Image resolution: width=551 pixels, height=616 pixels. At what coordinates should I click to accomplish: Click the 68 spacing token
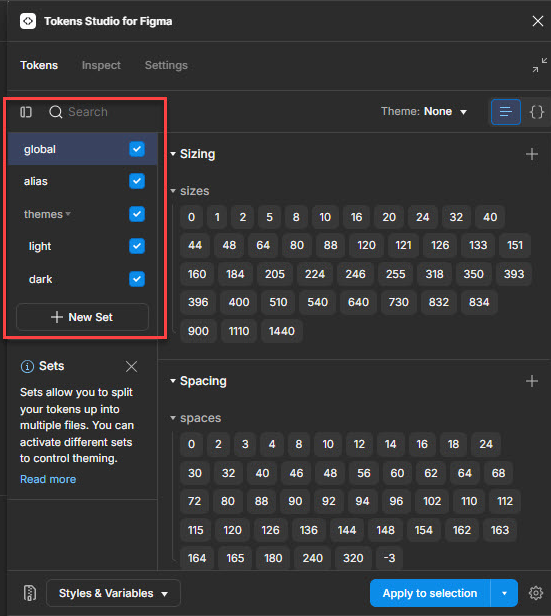click(498, 473)
